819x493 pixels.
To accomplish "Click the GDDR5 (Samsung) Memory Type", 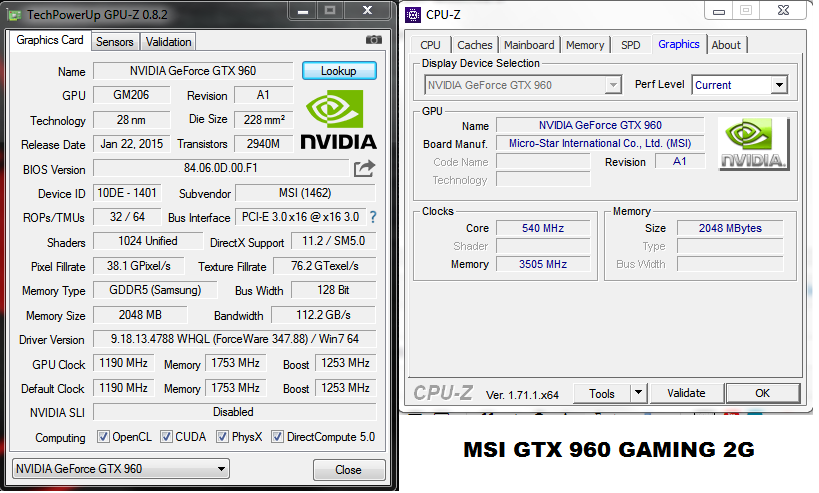I will pos(155,290).
